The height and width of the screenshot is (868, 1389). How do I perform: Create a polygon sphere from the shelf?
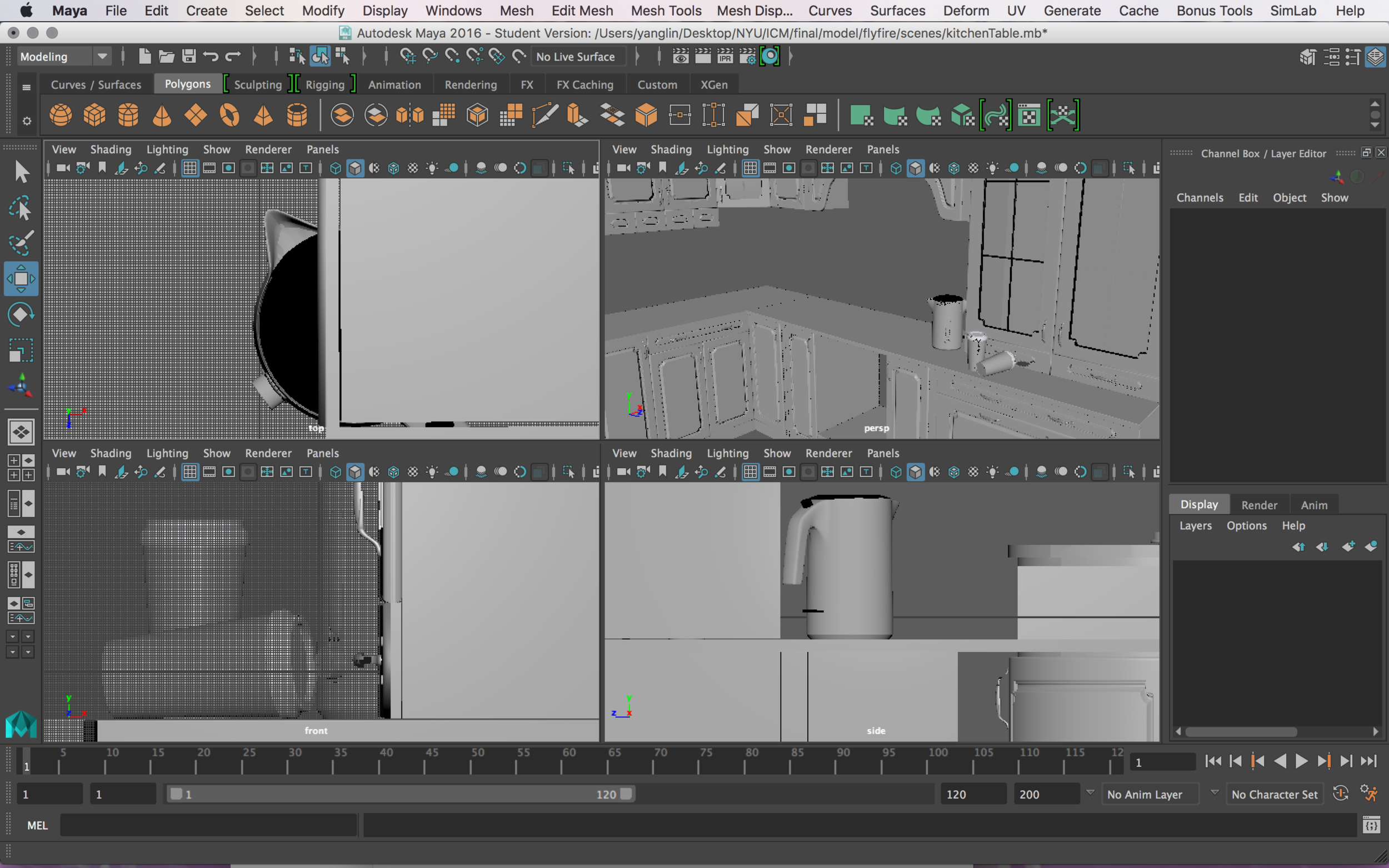click(x=61, y=116)
